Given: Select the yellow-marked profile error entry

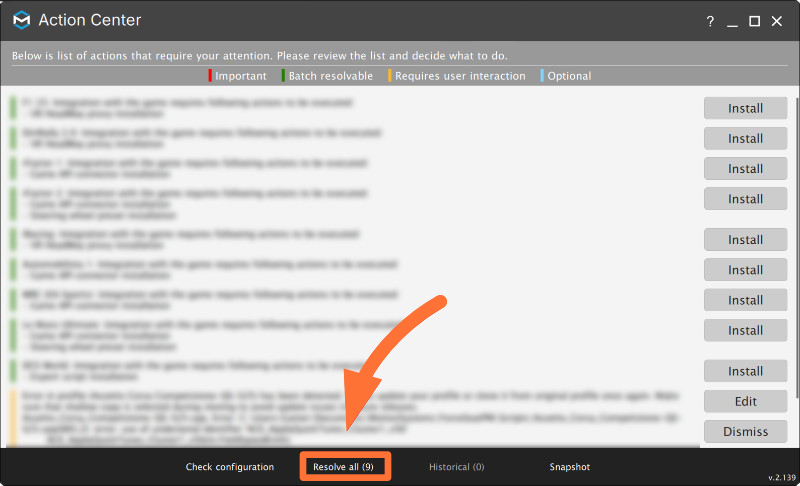Looking at the screenshot, I should pyautogui.click(x=351, y=417).
